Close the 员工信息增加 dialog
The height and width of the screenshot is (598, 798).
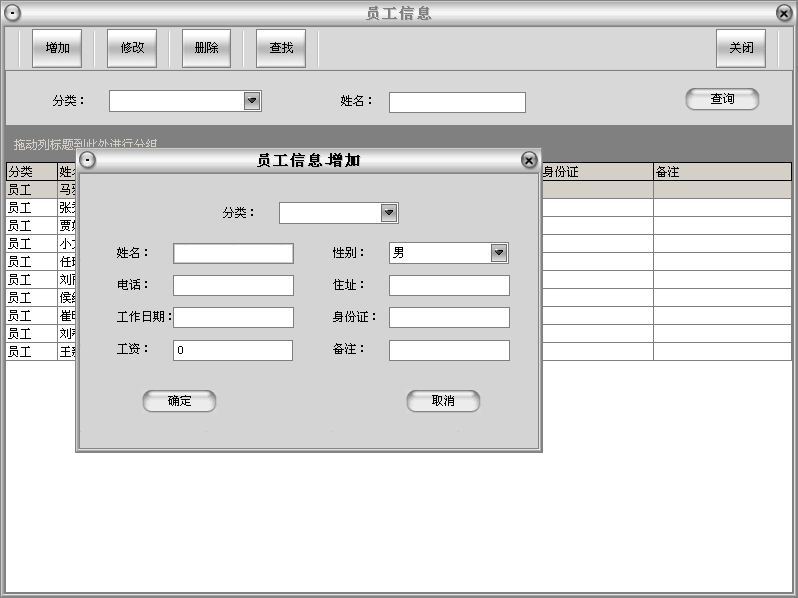coord(529,161)
